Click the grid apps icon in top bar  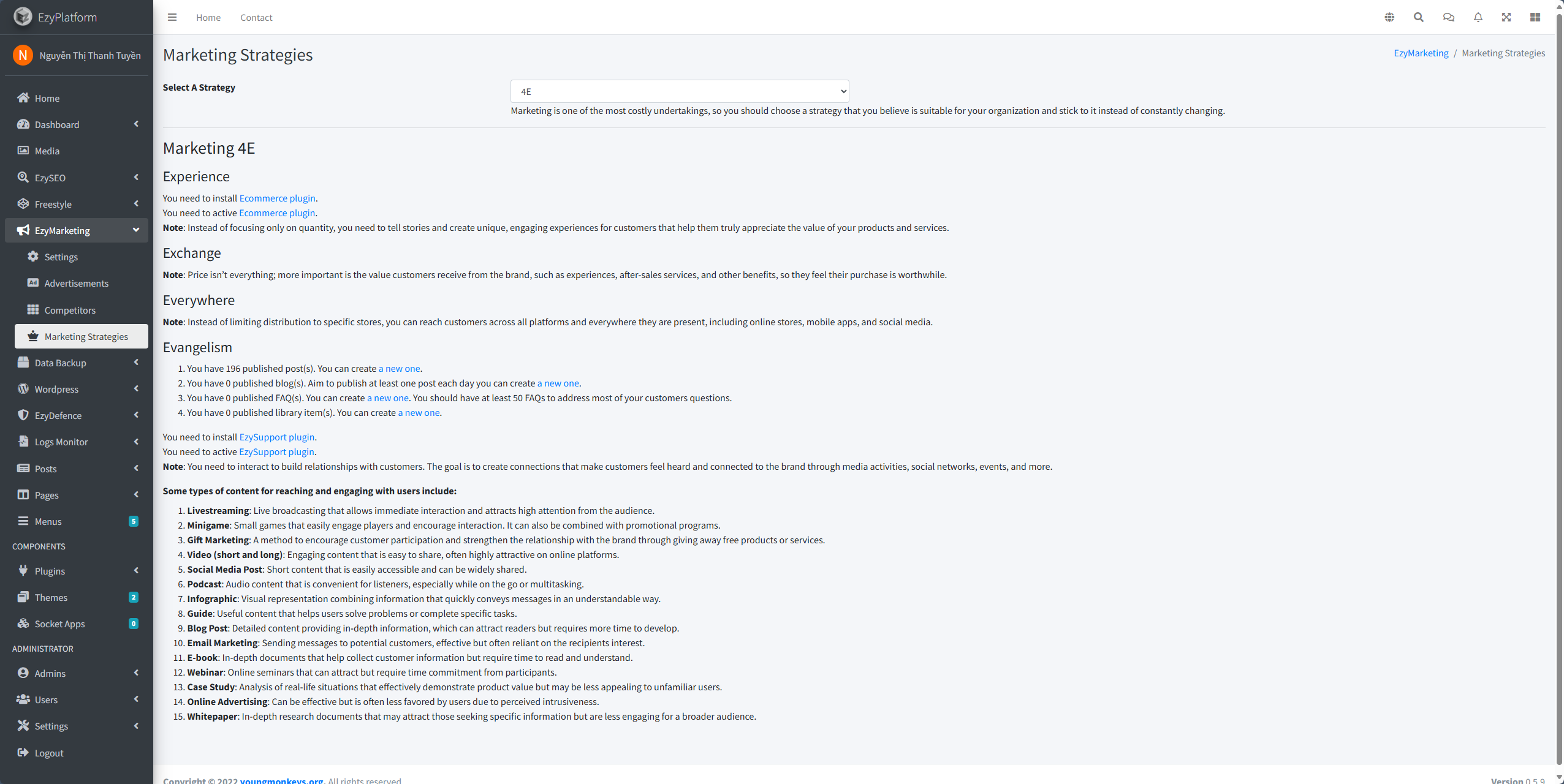[x=1535, y=17]
